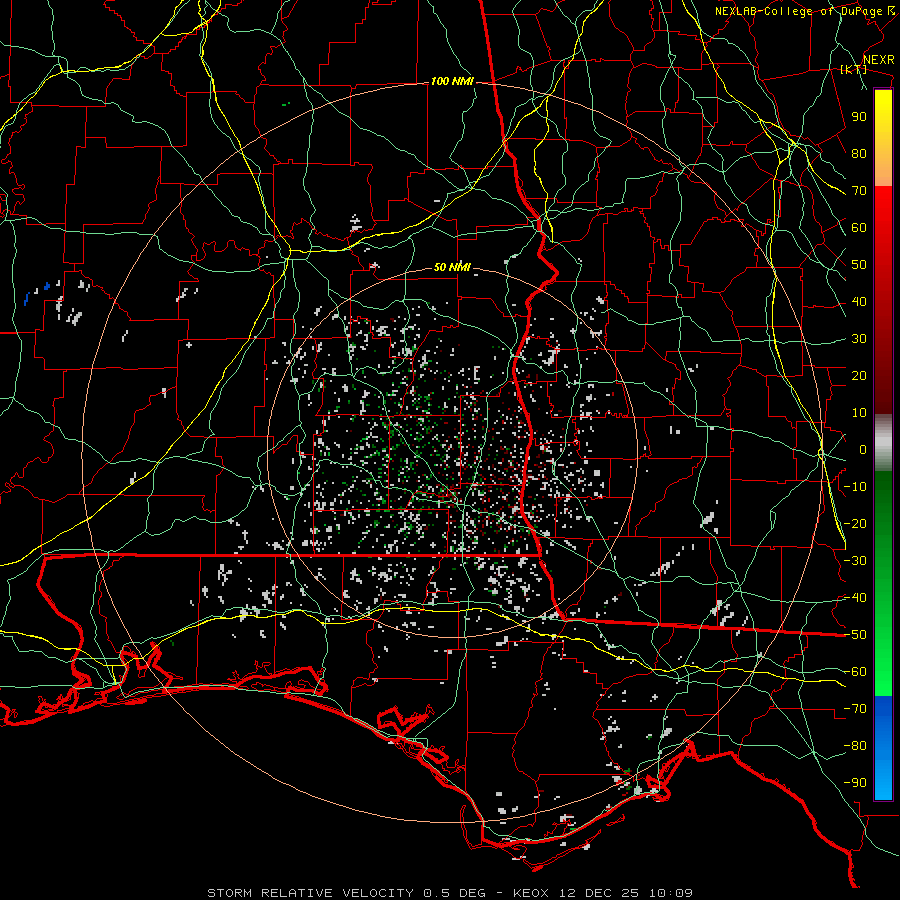900x900 pixels.
Task: Select the -50 value on the velocity scale
Action: (855, 635)
